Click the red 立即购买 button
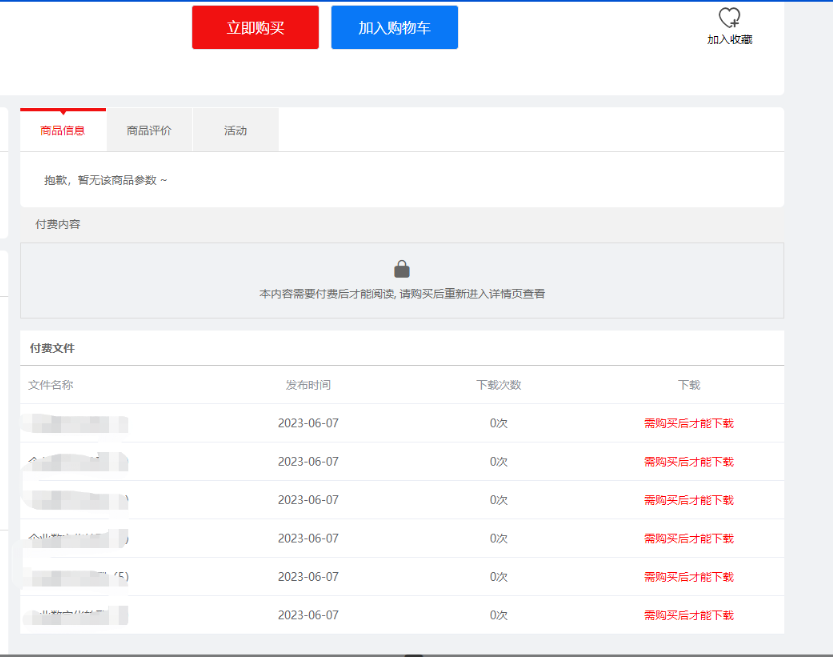This screenshot has width=833, height=657. (x=255, y=28)
